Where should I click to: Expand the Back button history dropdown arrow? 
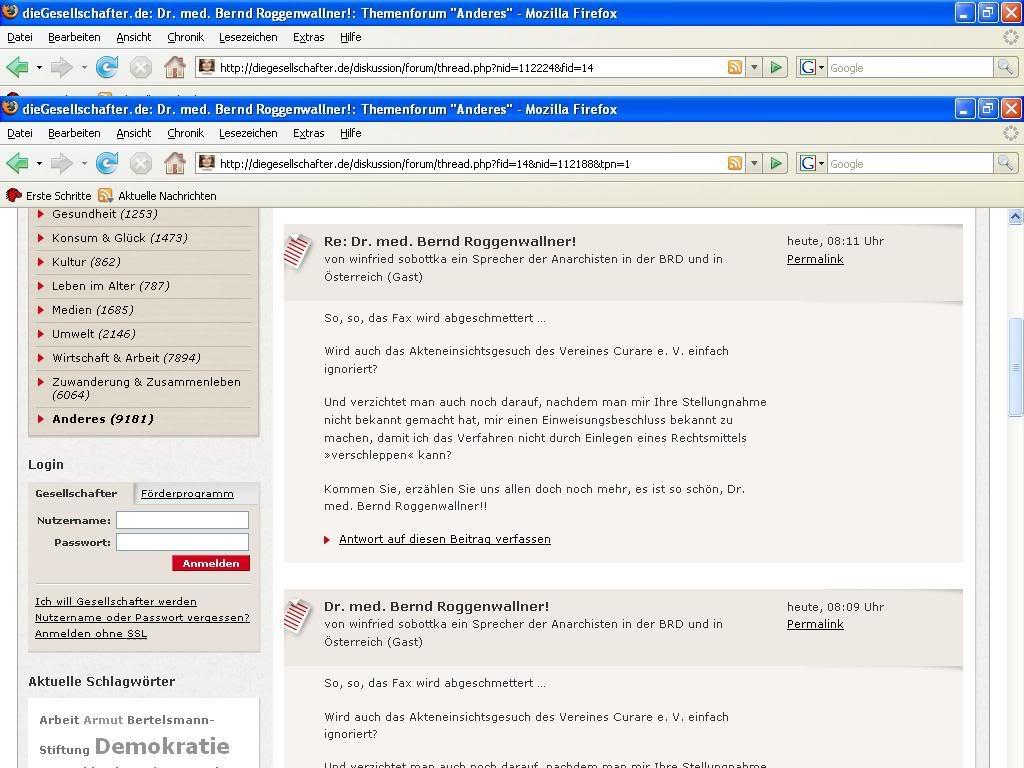[39, 164]
